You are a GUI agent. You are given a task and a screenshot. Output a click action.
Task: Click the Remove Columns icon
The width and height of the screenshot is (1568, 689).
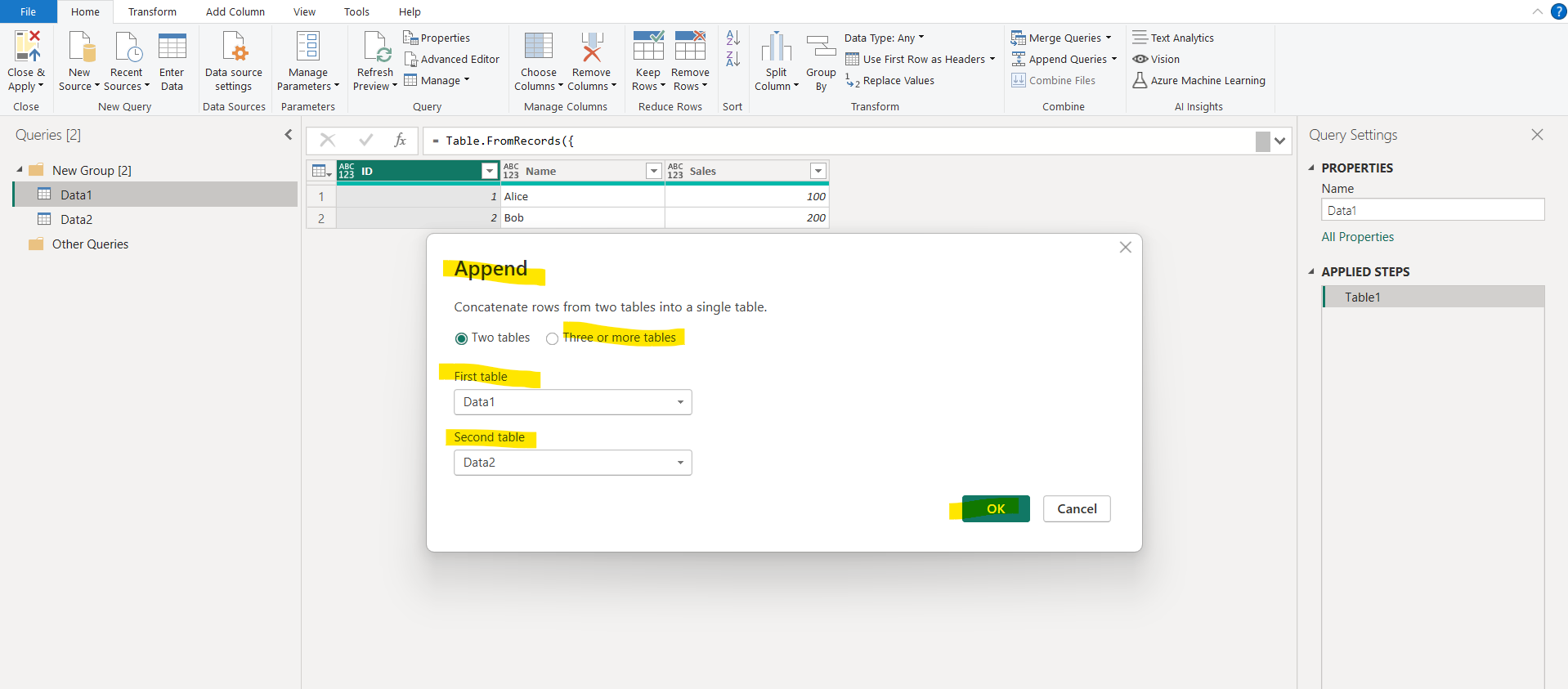pyautogui.click(x=591, y=47)
